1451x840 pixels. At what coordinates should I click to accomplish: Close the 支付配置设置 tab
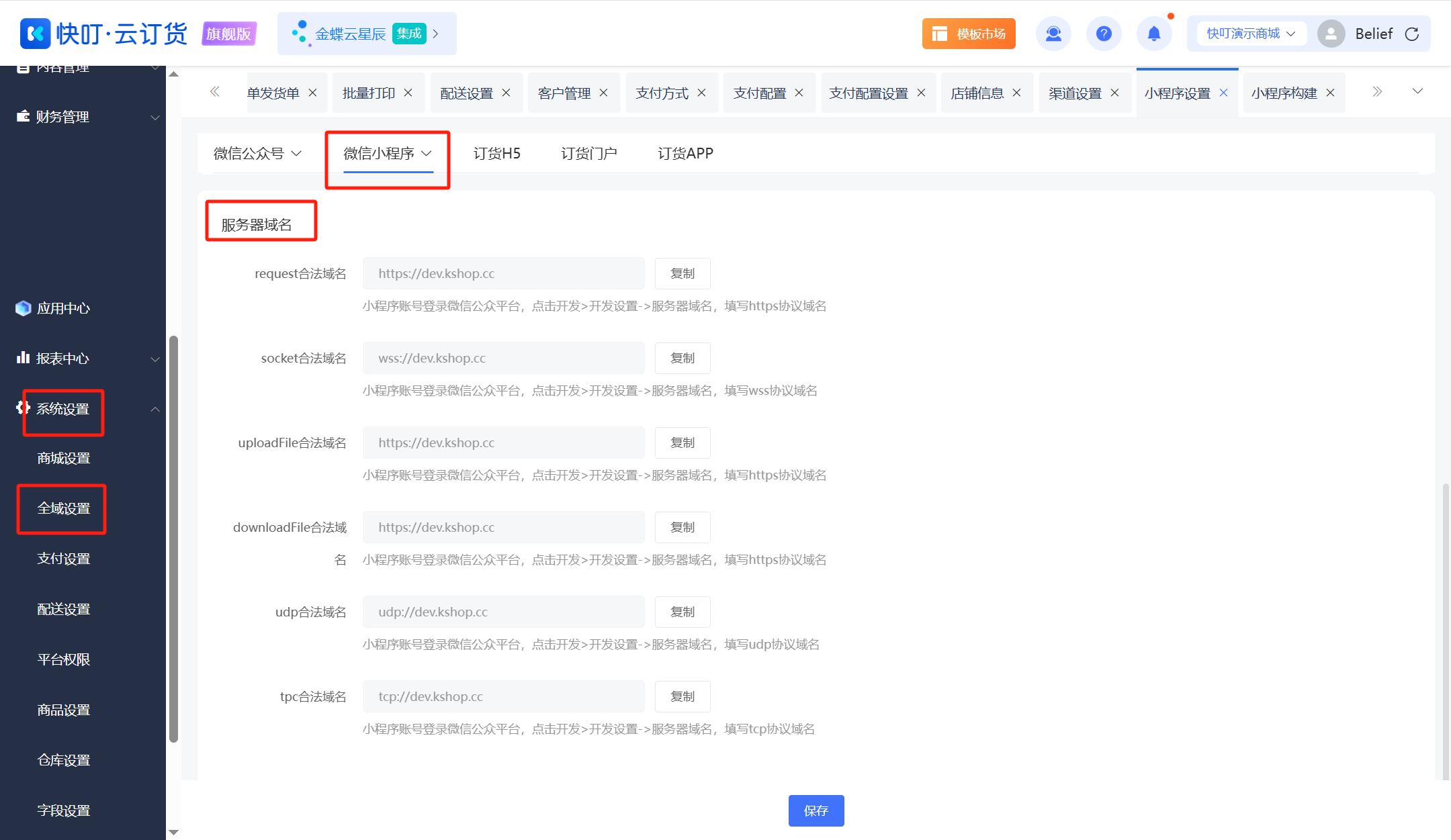coord(921,93)
